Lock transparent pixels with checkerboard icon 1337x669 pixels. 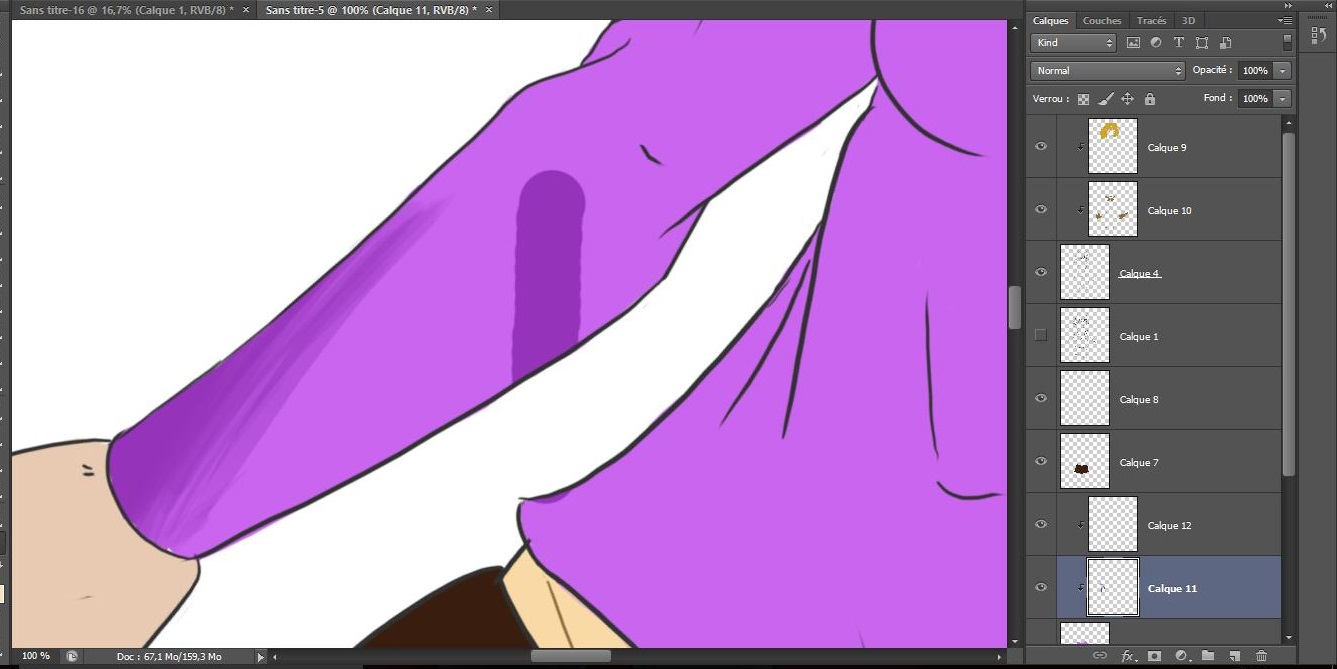(x=1083, y=99)
